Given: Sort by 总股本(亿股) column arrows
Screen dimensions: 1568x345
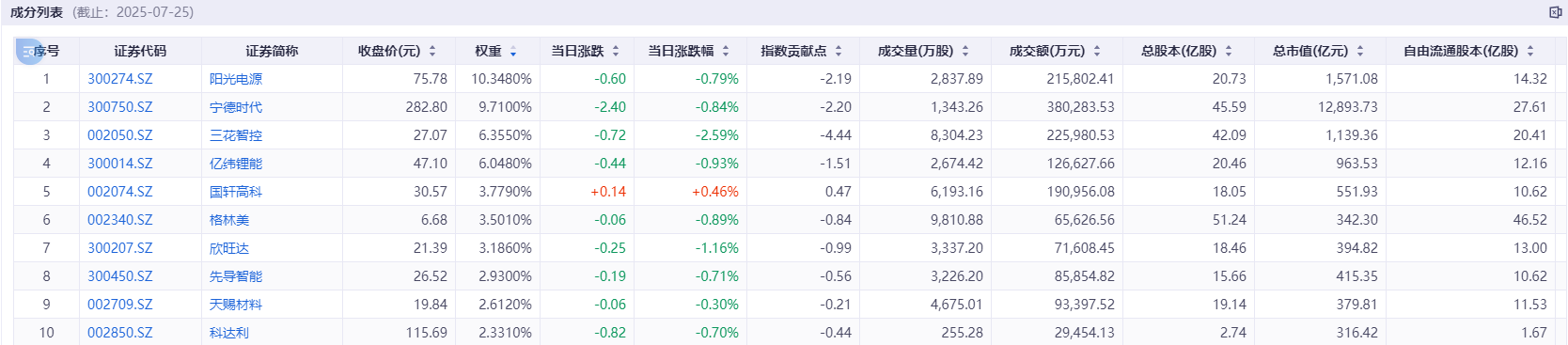Looking at the screenshot, I should pos(1229,51).
